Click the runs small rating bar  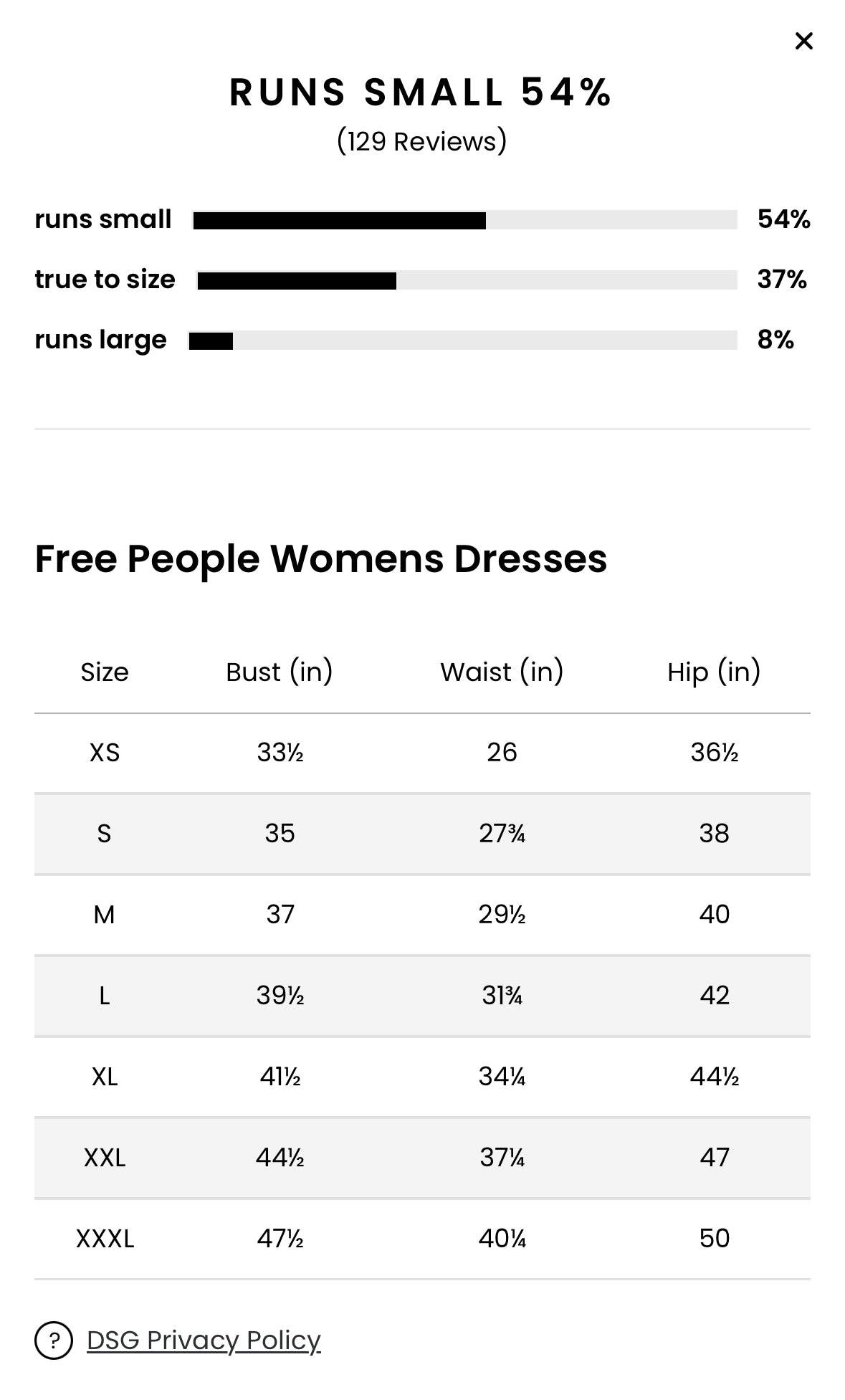pos(464,220)
